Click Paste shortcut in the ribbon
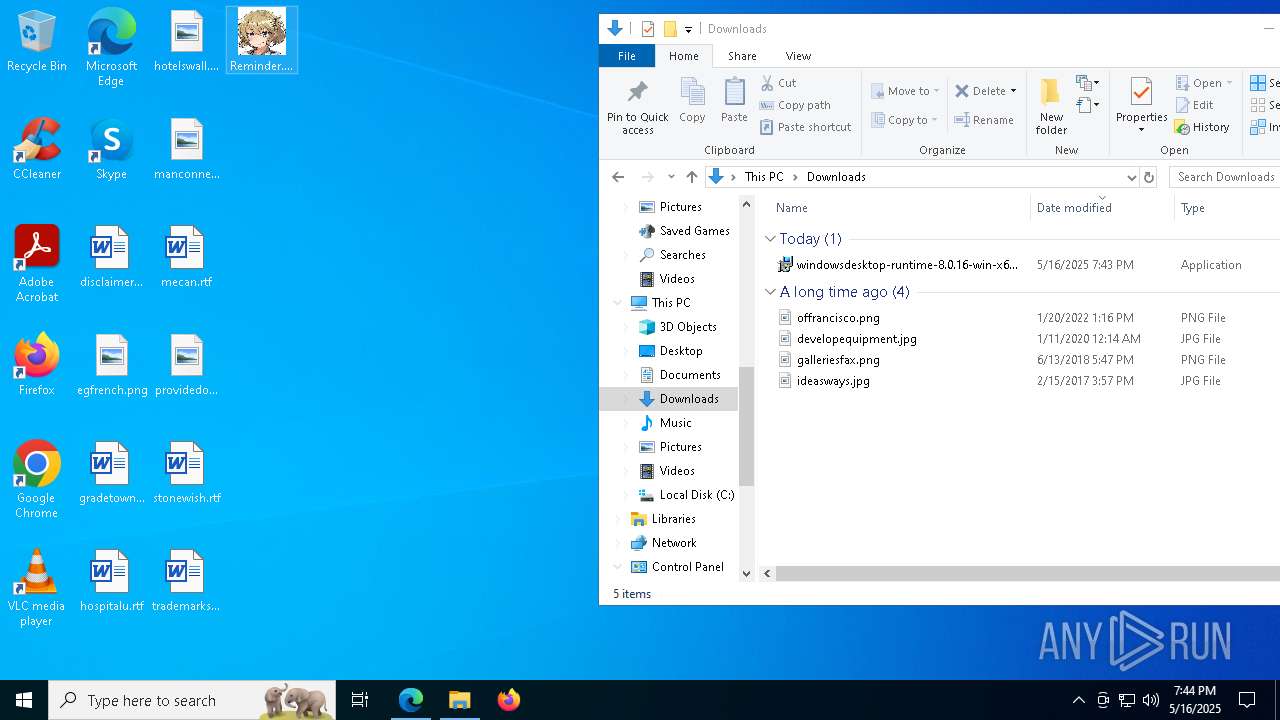1280x720 pixels. pos(805,127)
